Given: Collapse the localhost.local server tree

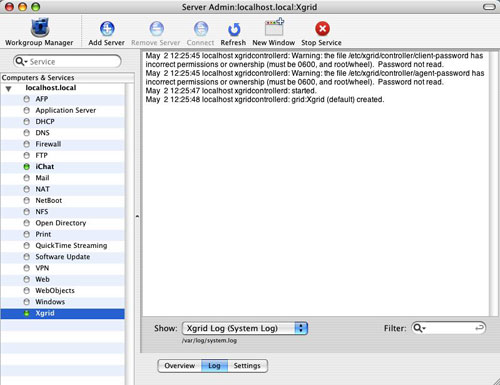Looking at the screenshot, I should [9, 88].
